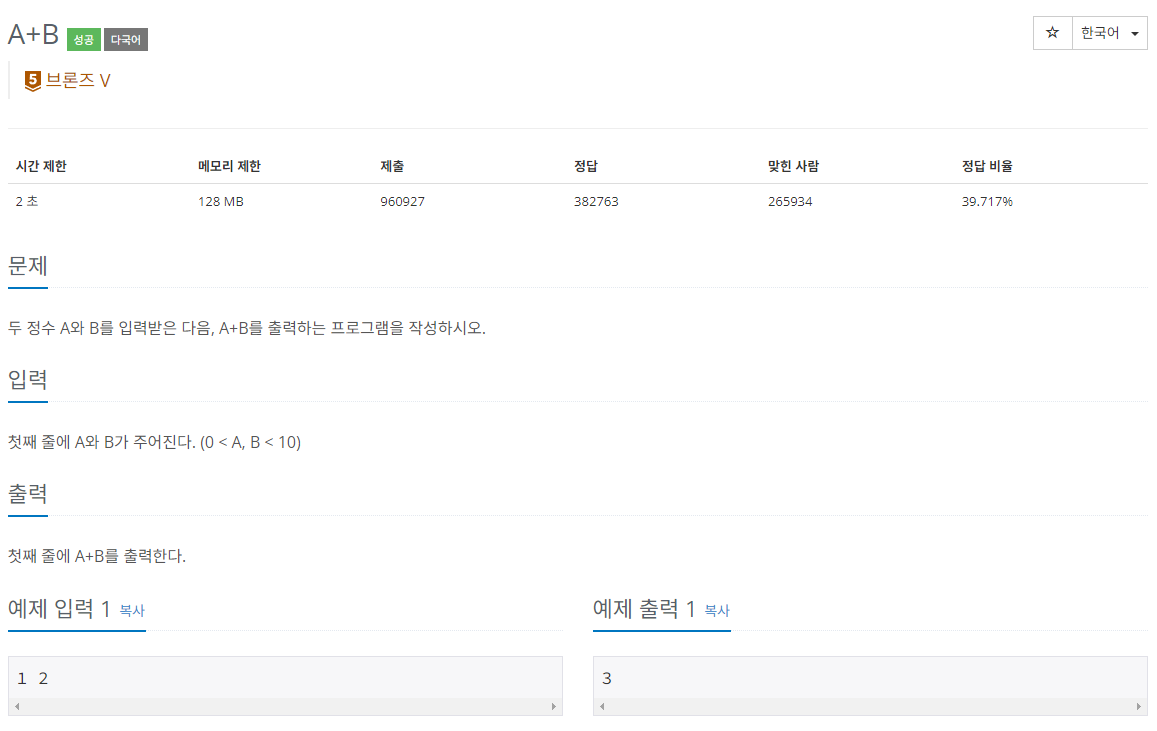Open the 입력 section heading link
The image size is (1157, 731).
coord(27,380)
